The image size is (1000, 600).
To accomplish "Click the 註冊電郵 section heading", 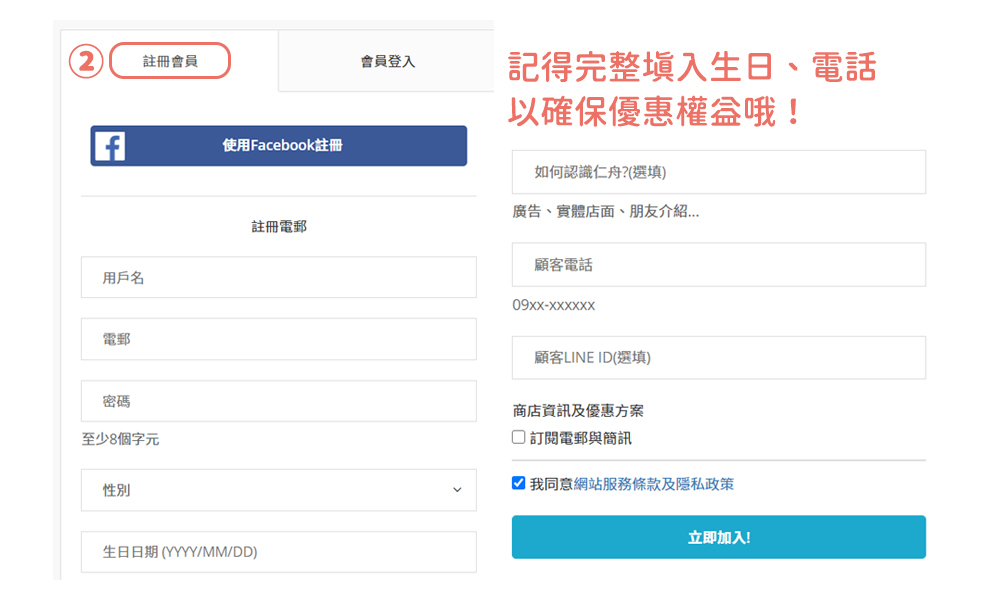I will [x=279, y=227].
